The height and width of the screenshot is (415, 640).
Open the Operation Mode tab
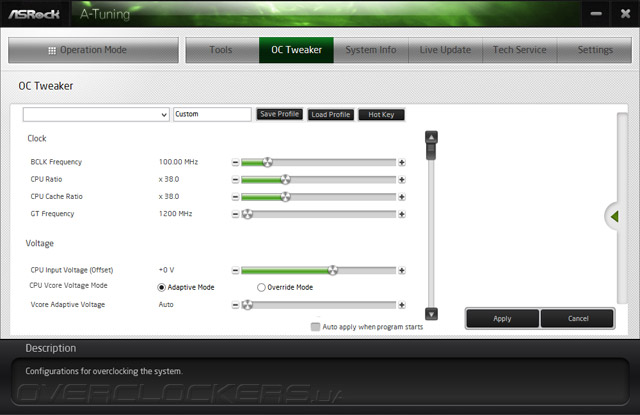click(93, 50)
